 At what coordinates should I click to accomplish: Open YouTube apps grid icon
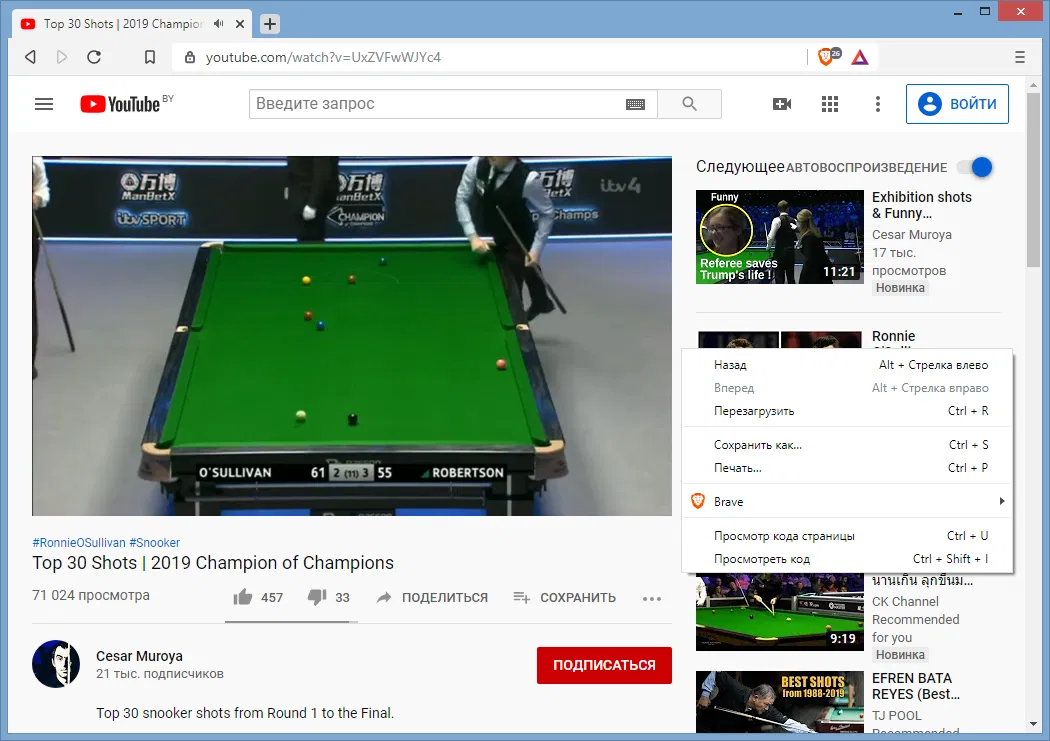(x=830, y=104)
